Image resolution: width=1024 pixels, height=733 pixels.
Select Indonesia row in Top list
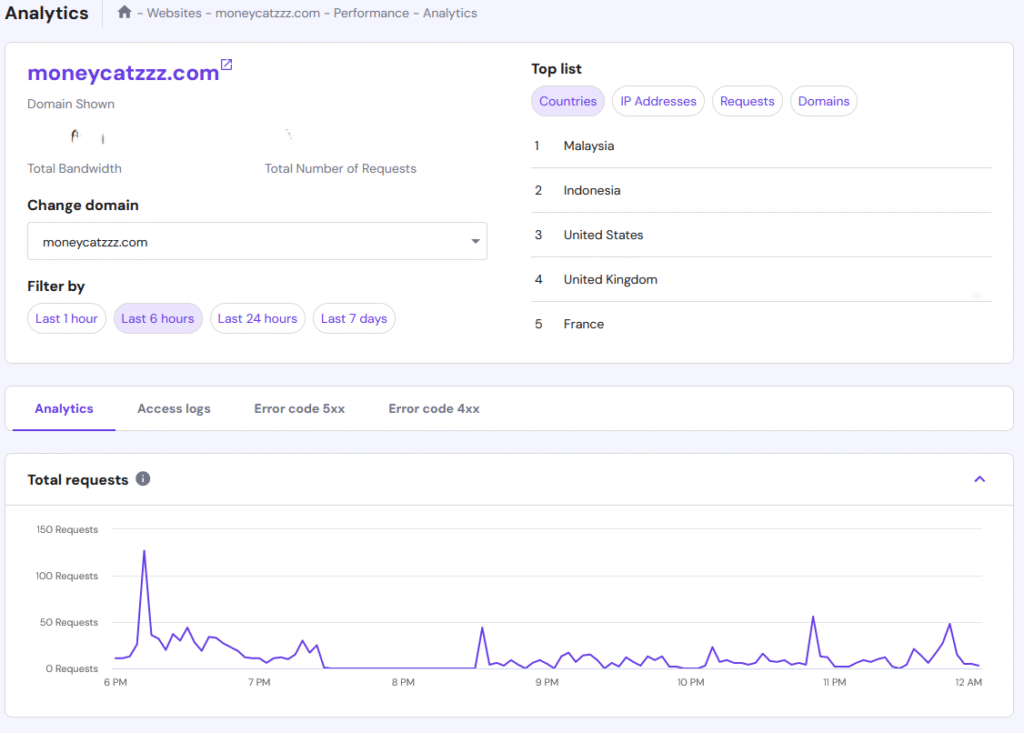coord(761,190)
